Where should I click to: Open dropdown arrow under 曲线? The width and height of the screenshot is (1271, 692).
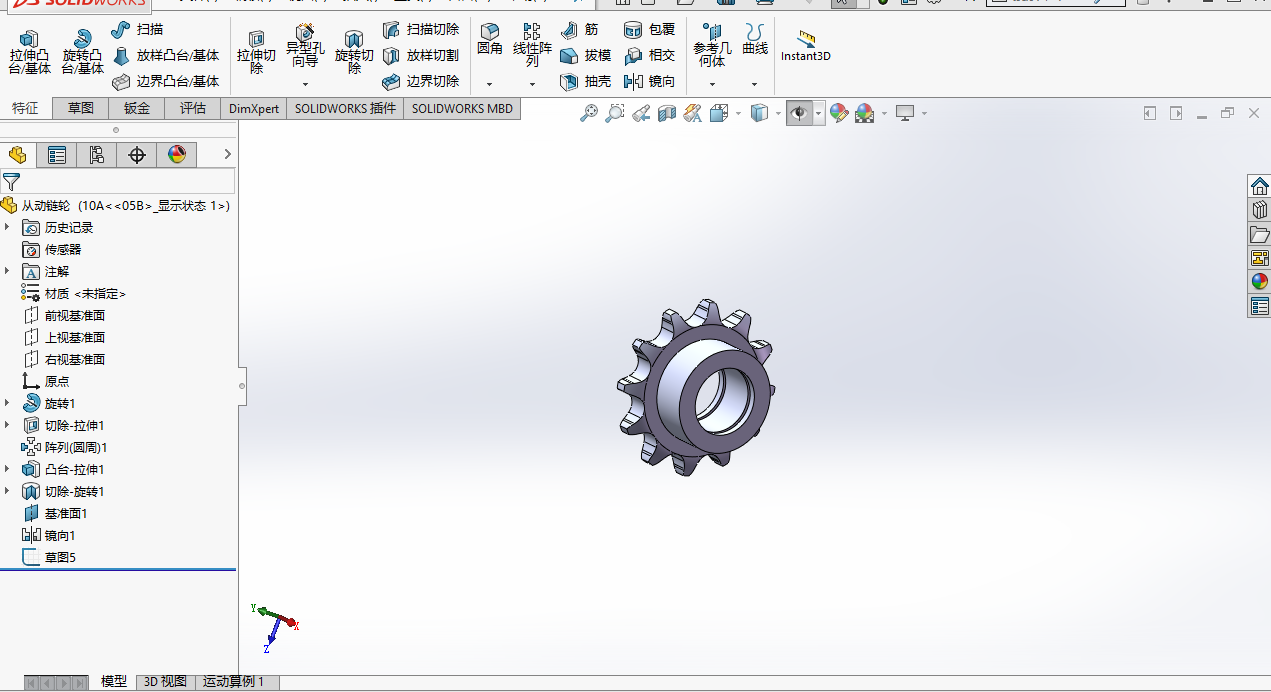[x=755, y=84]
